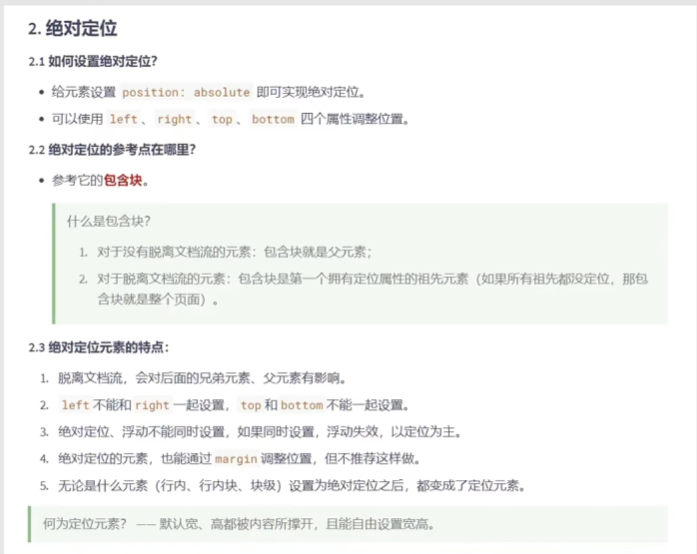Click list item 1 '脱离文档流'
The height and width of the screenshot is (554, 697).
(x=202, y=378)
